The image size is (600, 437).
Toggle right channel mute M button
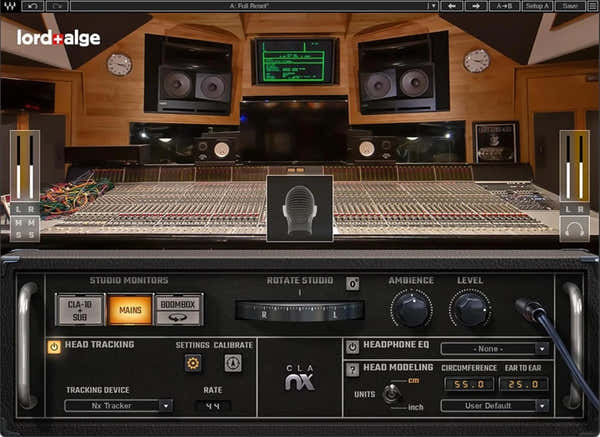31,222
